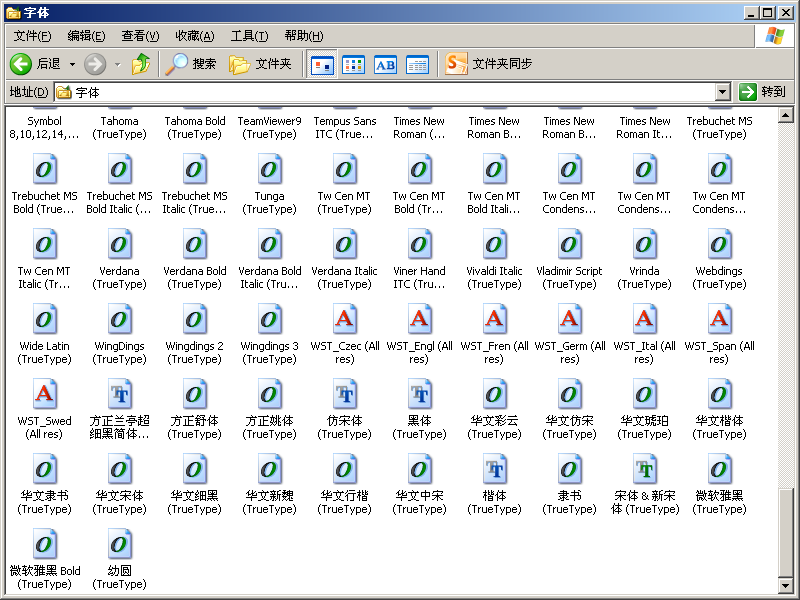Screen dimensions: 800x600
Task: Select the Vladimir Script font icon
Action: point(569,244)
